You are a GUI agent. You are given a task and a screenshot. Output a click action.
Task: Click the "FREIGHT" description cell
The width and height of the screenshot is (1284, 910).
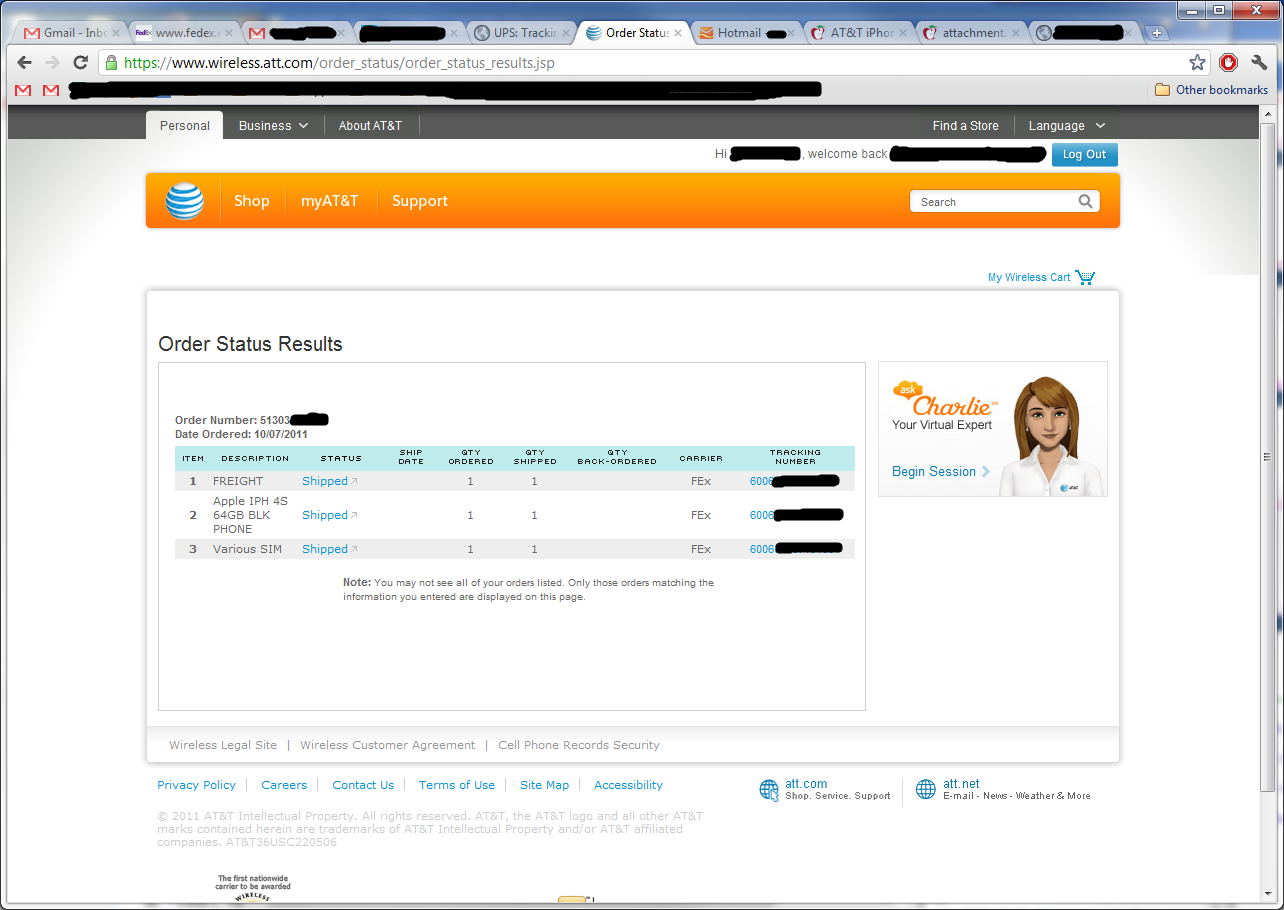238,481
